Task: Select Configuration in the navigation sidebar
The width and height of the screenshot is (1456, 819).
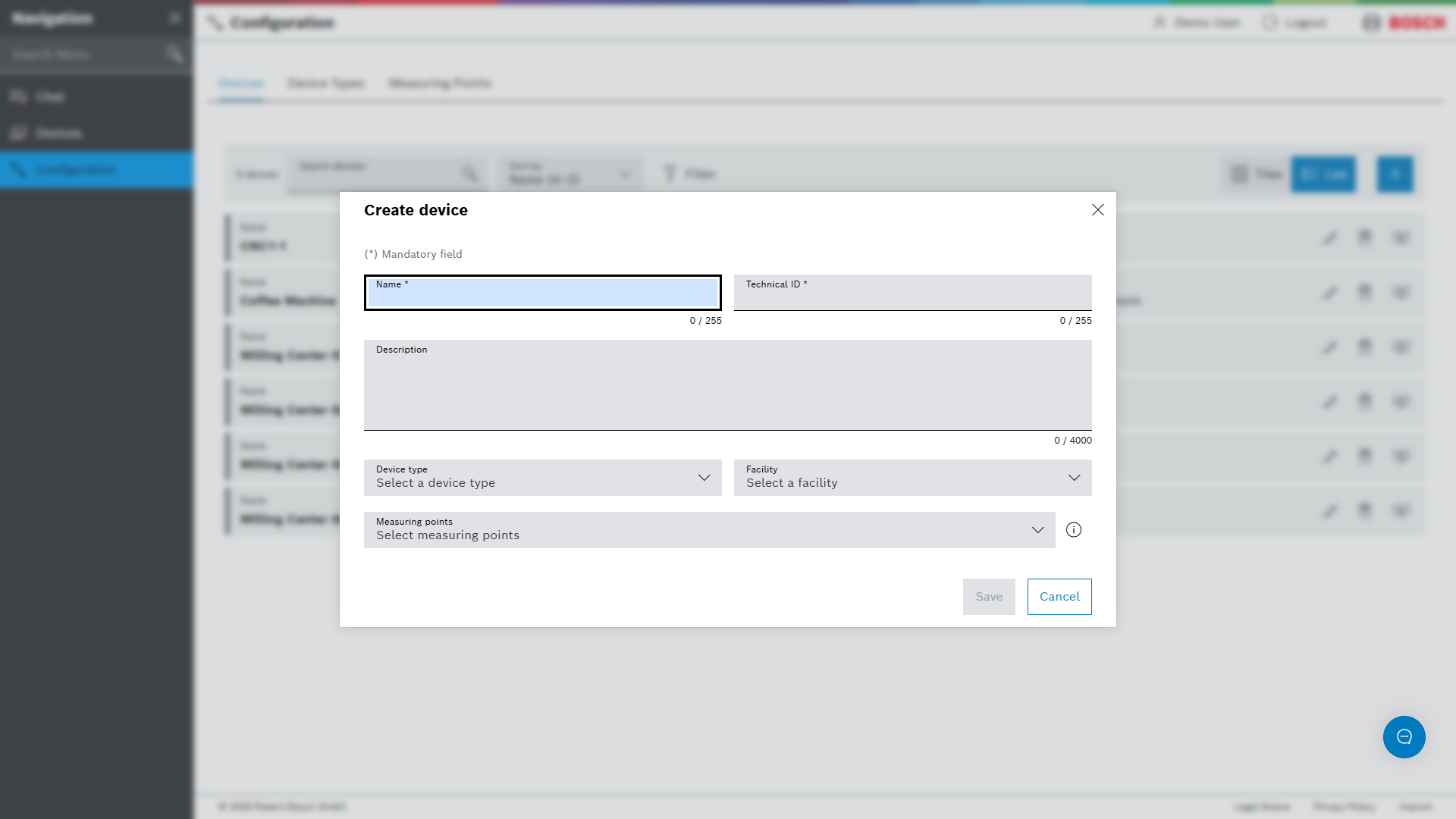Action: coord(96,170)
